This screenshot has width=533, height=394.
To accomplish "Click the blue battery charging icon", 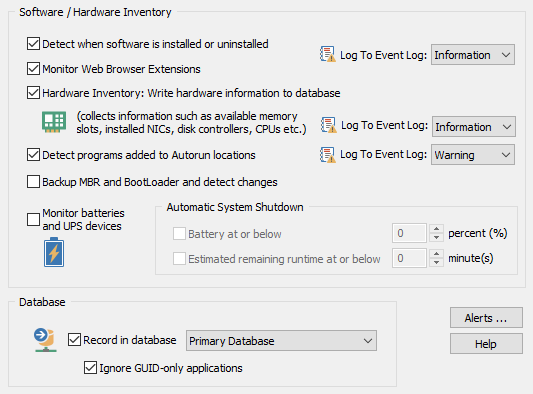I will 54,252.
